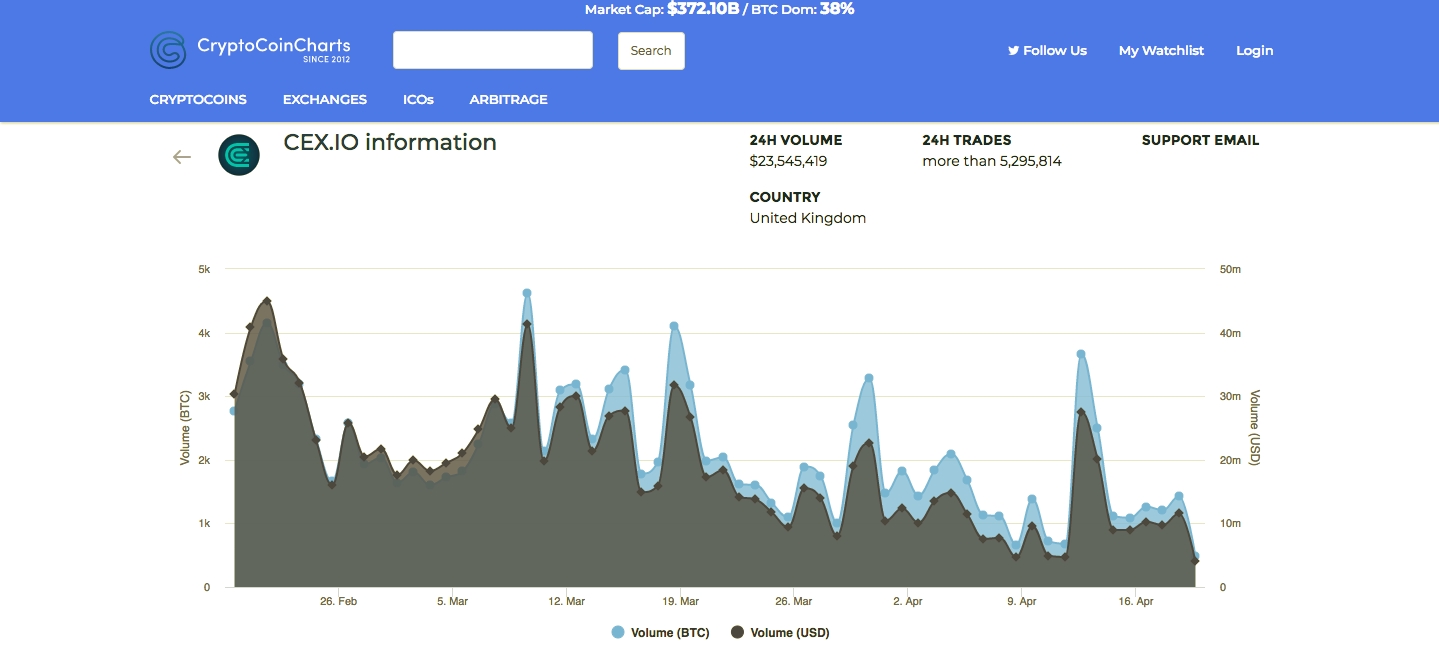This screenshot has height=659, width=1439.
Task: Click the 50m USD axis tick
Action: tap(1230, 270)
